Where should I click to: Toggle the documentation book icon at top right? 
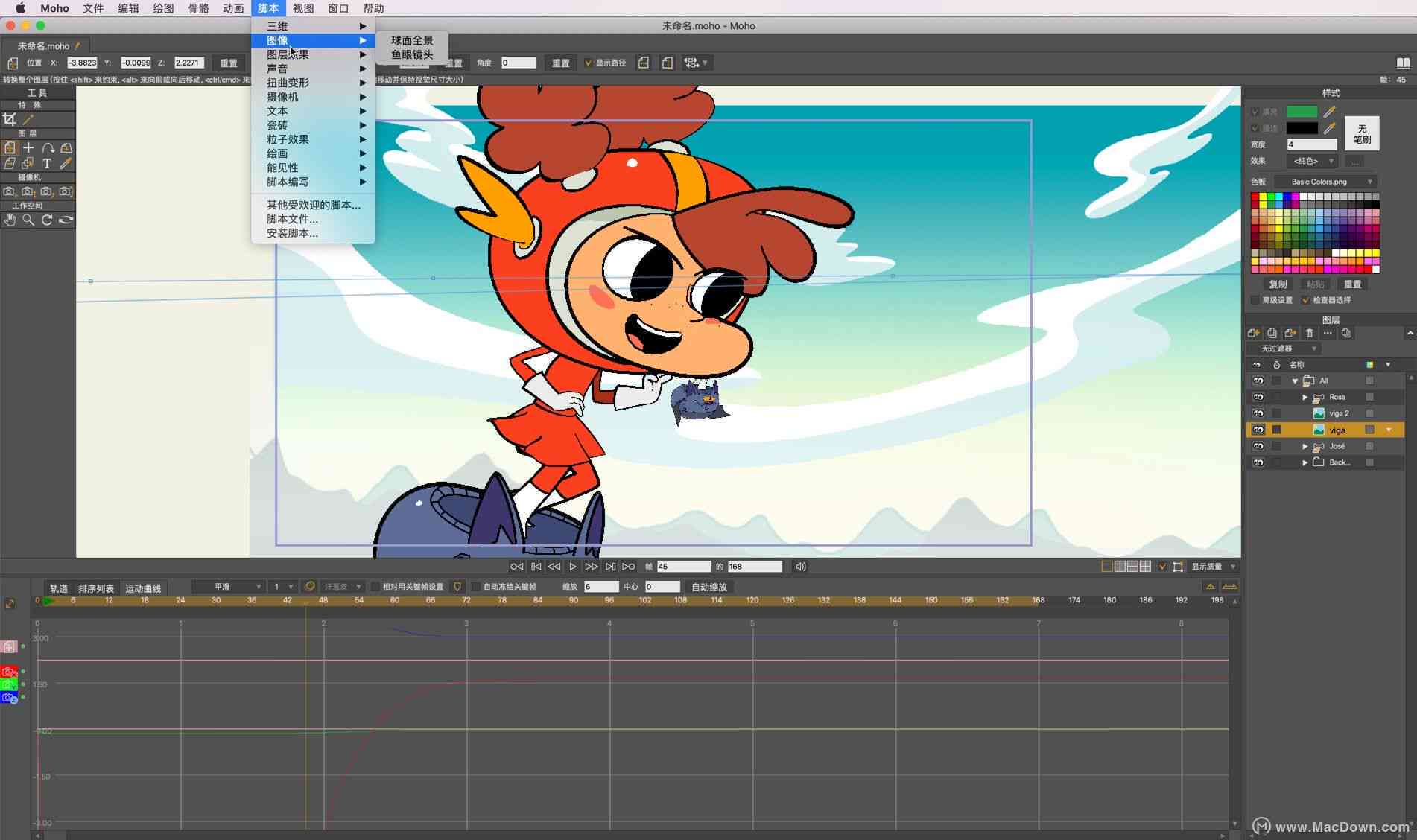(x=1403, y=63)
